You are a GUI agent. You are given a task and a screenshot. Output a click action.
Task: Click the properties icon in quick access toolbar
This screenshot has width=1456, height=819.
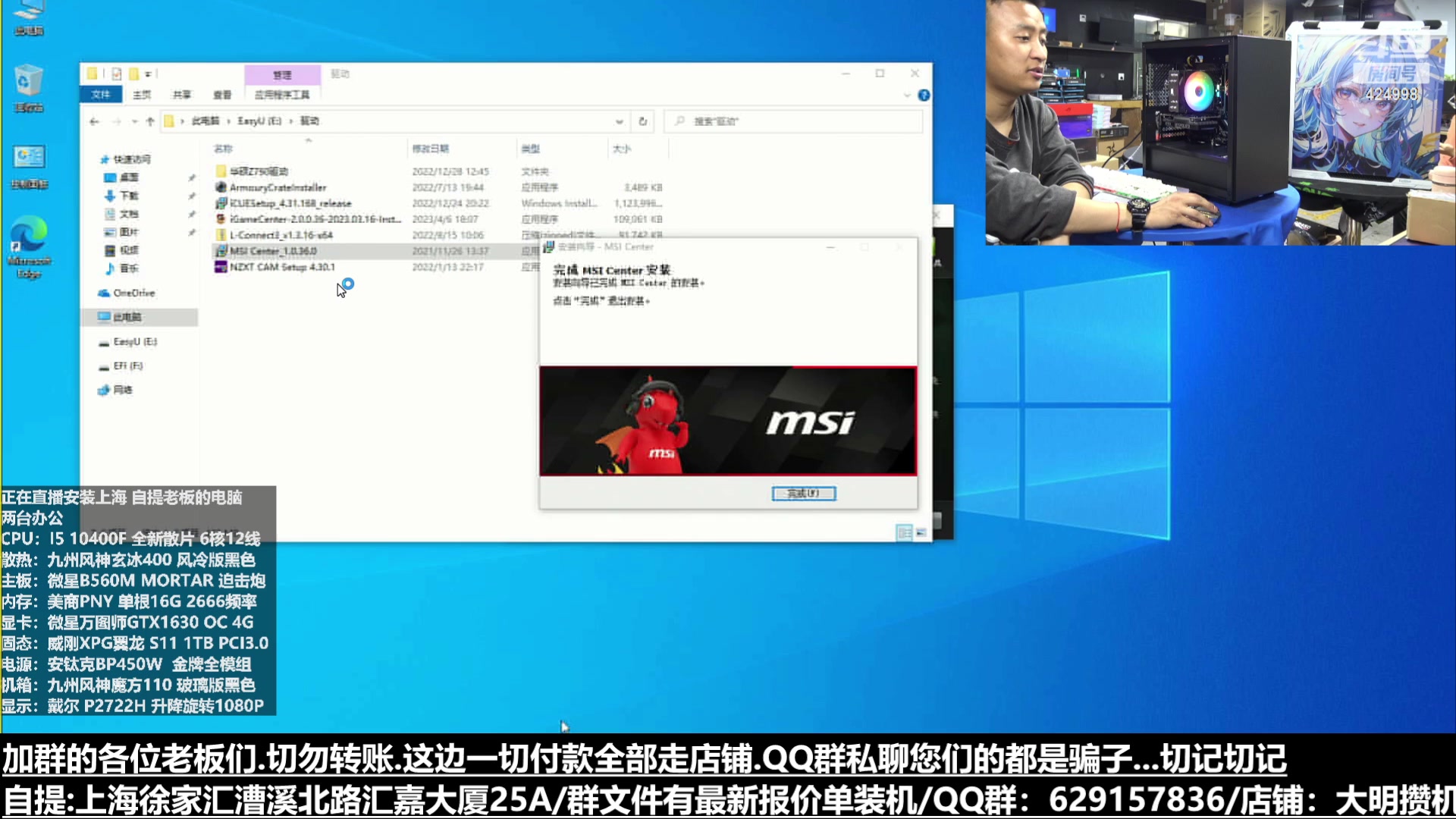117,74
